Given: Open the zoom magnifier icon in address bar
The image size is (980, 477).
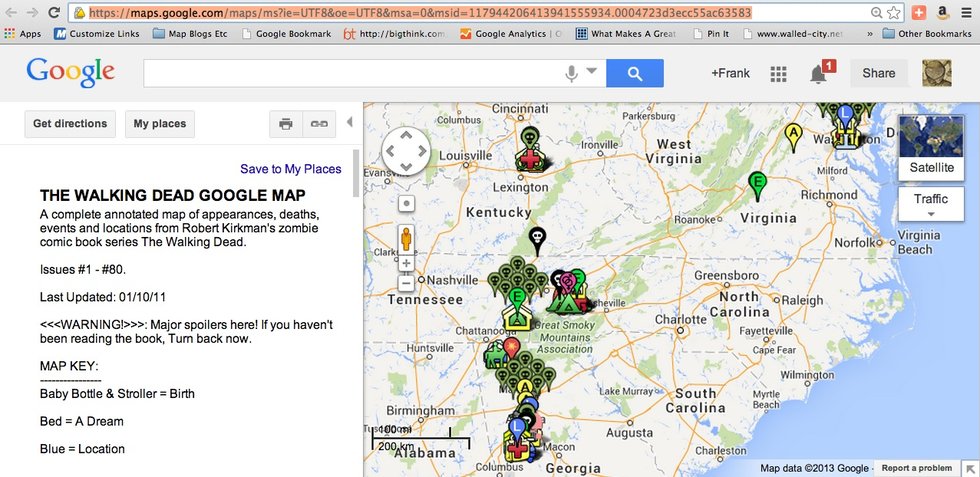Looking at the screenshot, I should [x=877, y=13].
